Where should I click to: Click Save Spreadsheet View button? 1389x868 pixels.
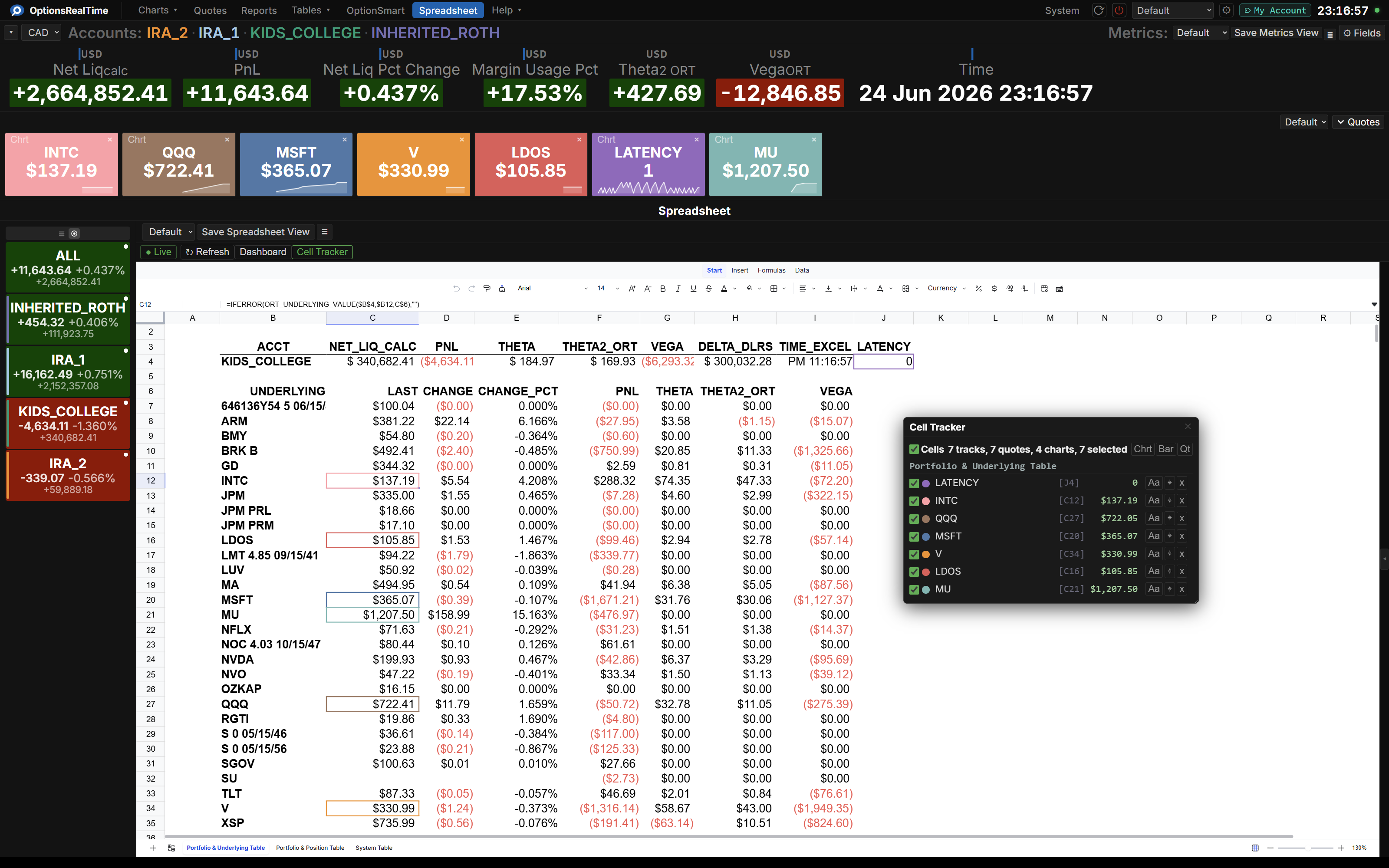[255, 232]
